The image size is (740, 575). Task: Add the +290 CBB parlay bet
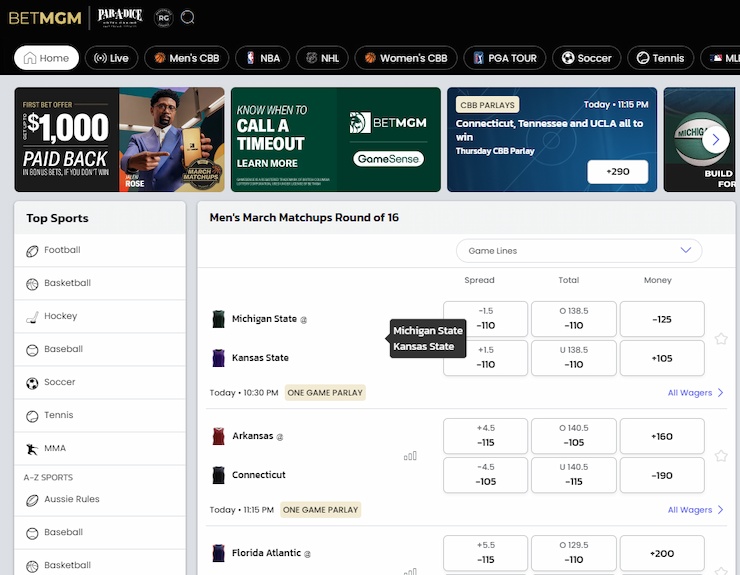point(617,172)
